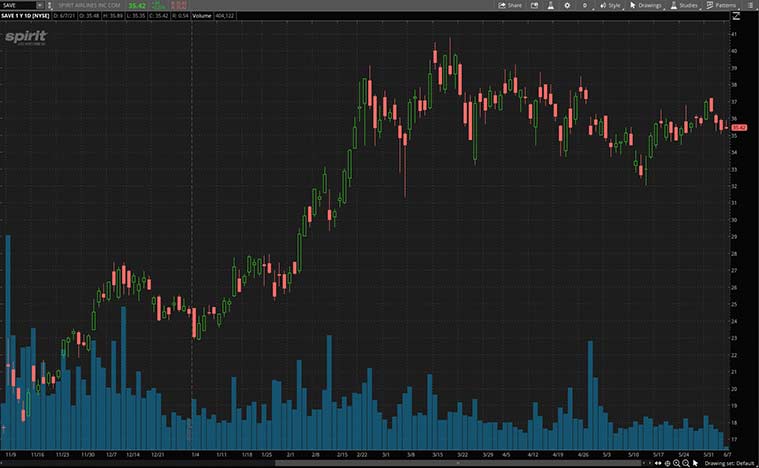
Task: Click the zoom out magnifier icon
Action: [x=685, y=463]
